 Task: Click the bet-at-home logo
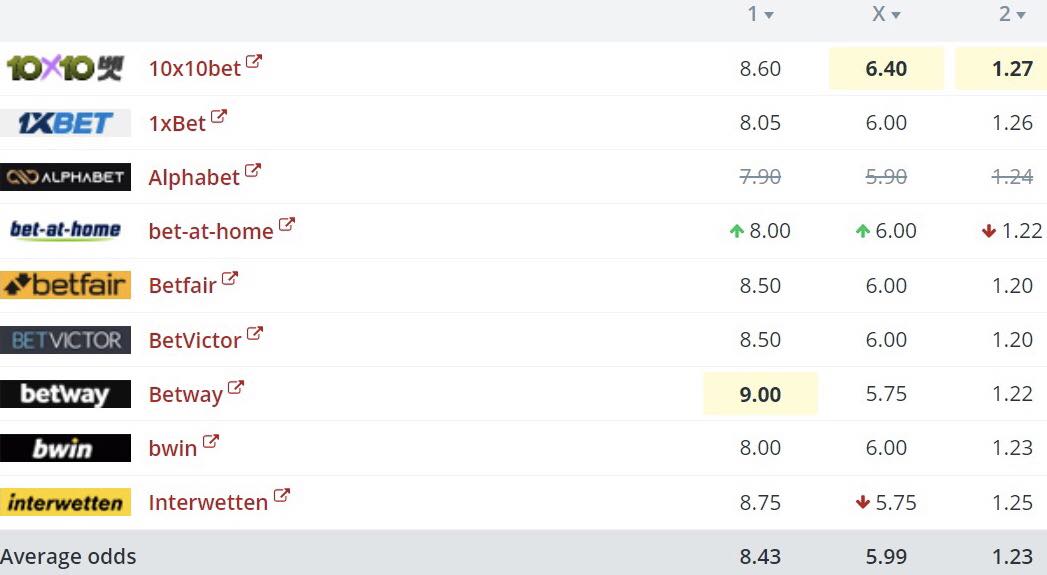click(65, 231)
